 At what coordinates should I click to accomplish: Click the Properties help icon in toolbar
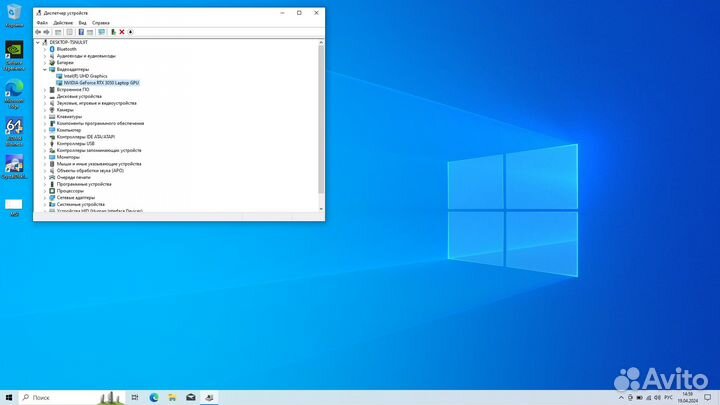[83, 32]
